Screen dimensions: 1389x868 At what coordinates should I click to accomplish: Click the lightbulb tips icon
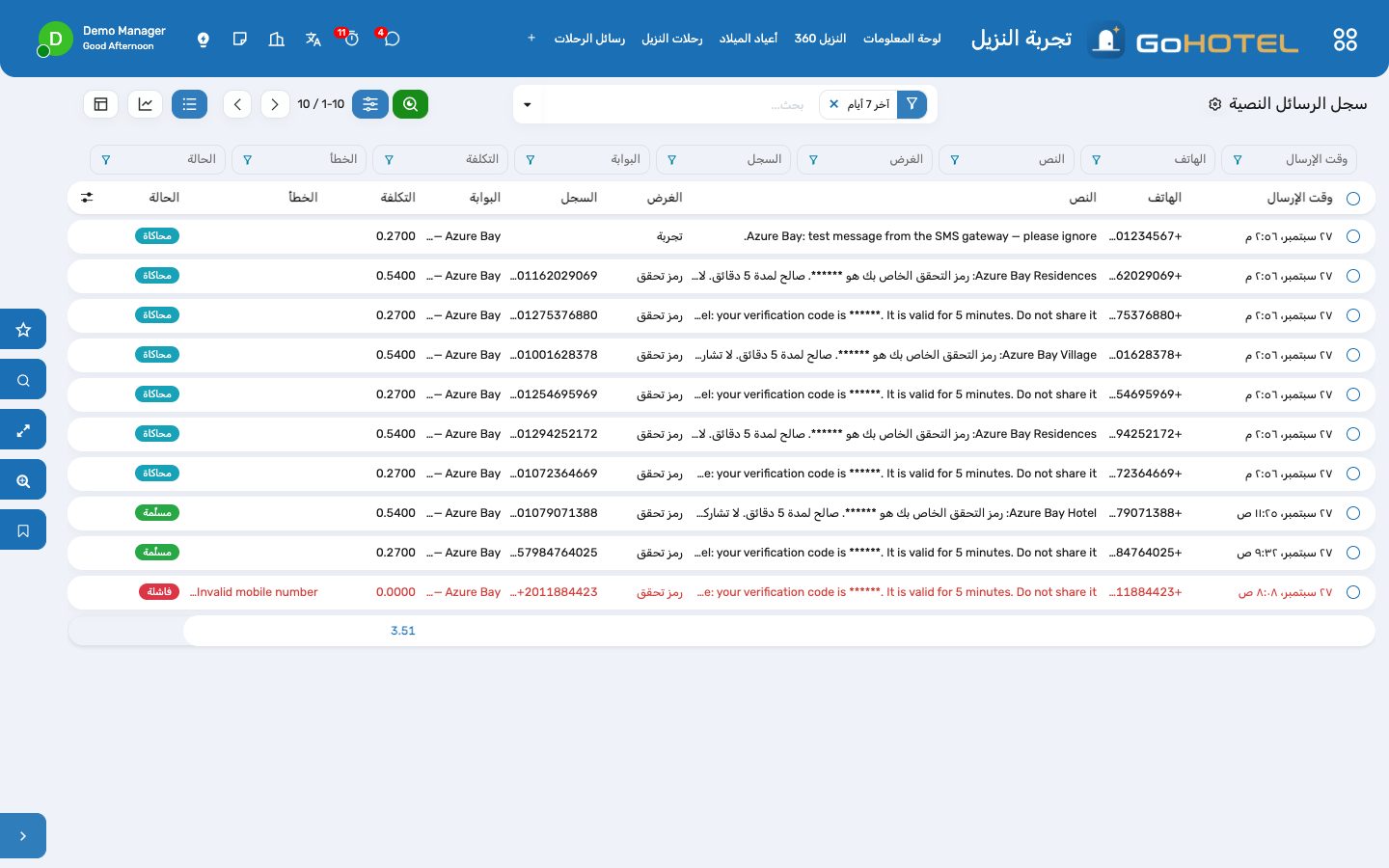tap(203, 40)
